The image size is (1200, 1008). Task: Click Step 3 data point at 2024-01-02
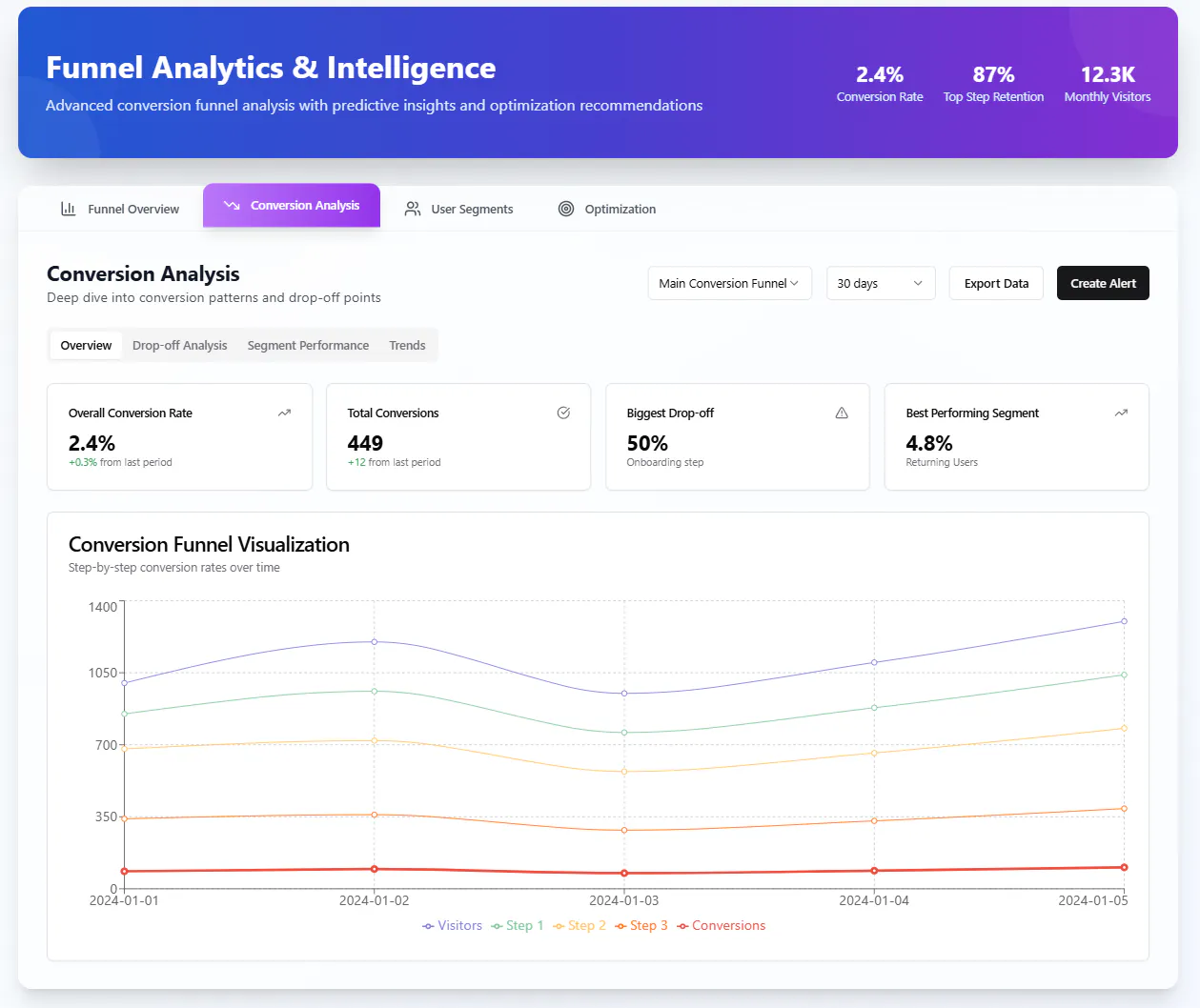tap(374, 815)
